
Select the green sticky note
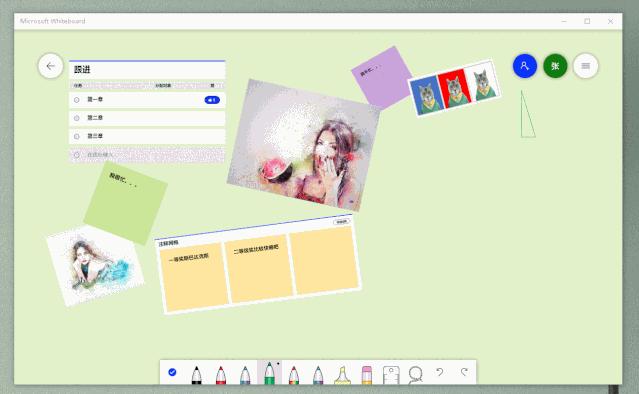coord(126,203)
